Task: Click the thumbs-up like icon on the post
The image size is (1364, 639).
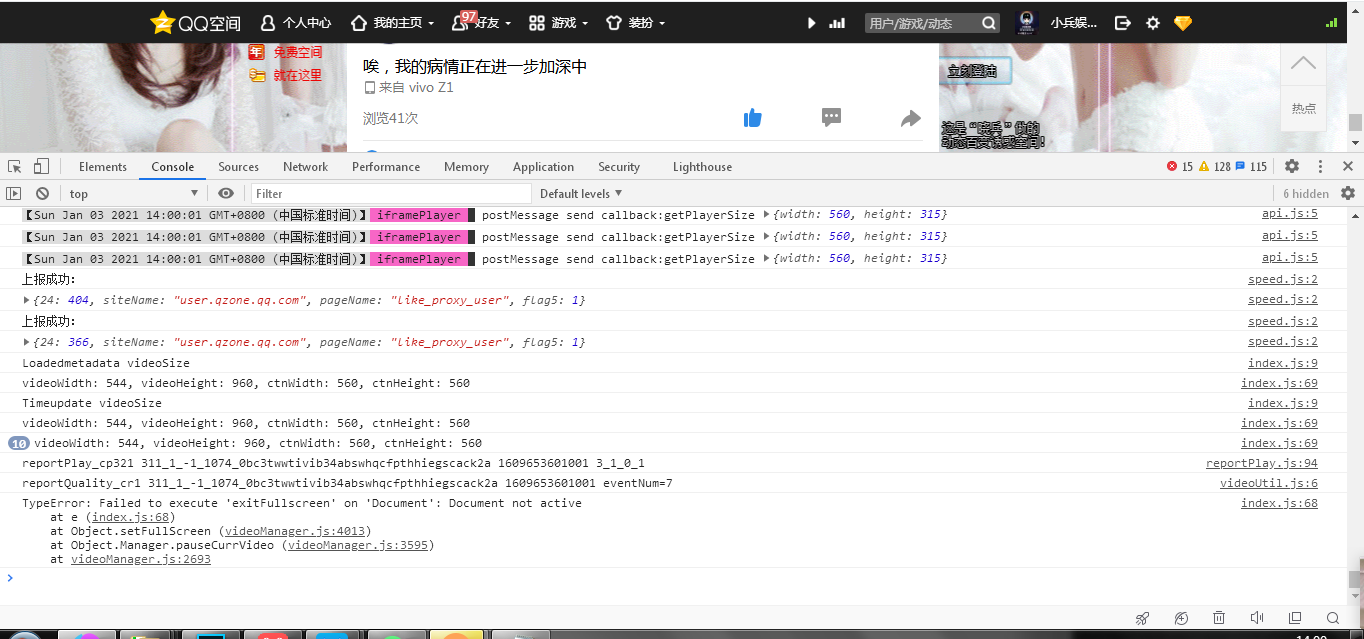Action: (x=753, y=118)
